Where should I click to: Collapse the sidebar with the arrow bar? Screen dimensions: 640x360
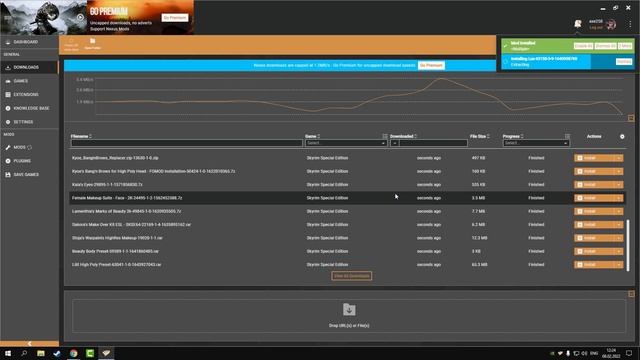(29, 344)
